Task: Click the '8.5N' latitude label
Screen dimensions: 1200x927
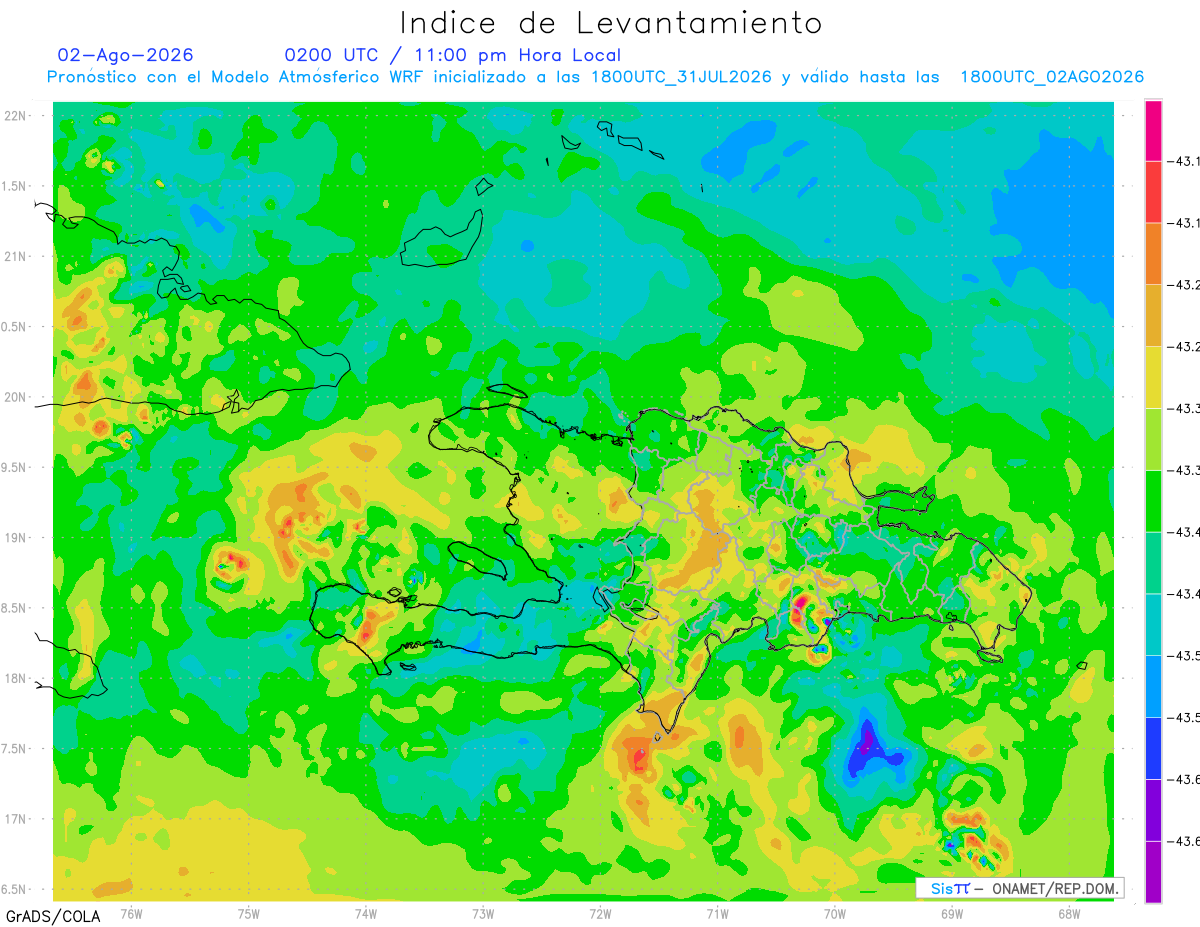Action: point(15,608)
